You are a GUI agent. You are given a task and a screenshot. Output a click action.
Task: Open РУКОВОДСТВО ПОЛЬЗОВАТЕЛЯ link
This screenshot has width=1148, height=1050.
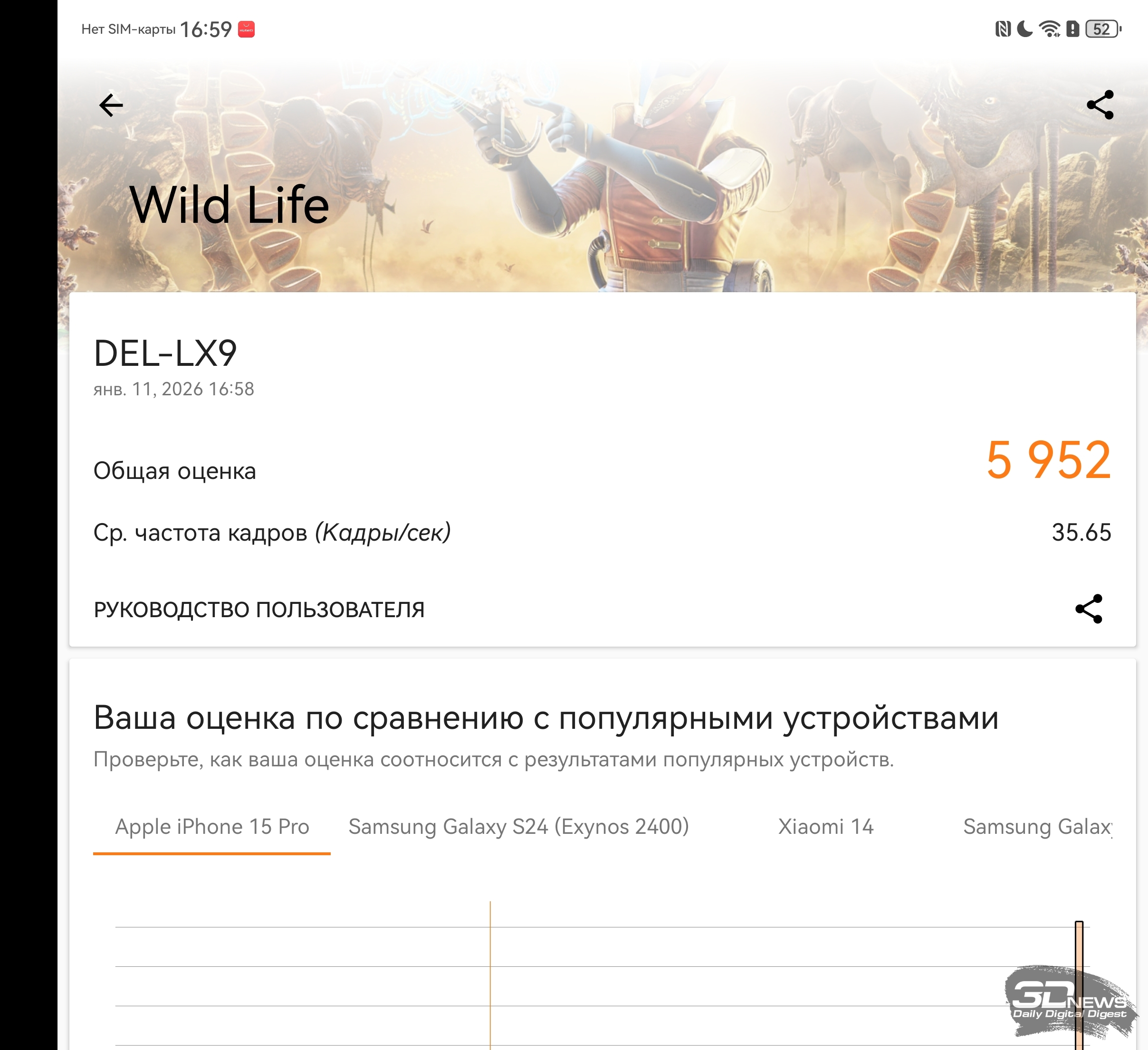pos(259,610)
